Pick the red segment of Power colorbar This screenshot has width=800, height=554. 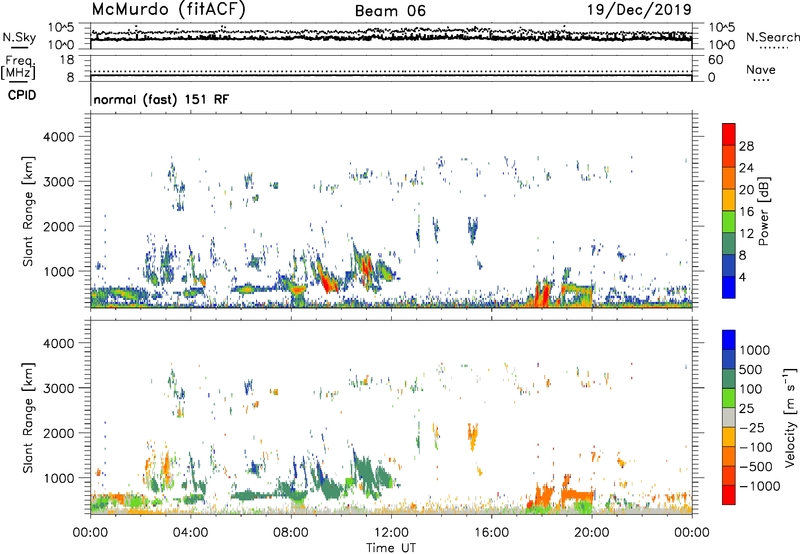tap(729, 134)
